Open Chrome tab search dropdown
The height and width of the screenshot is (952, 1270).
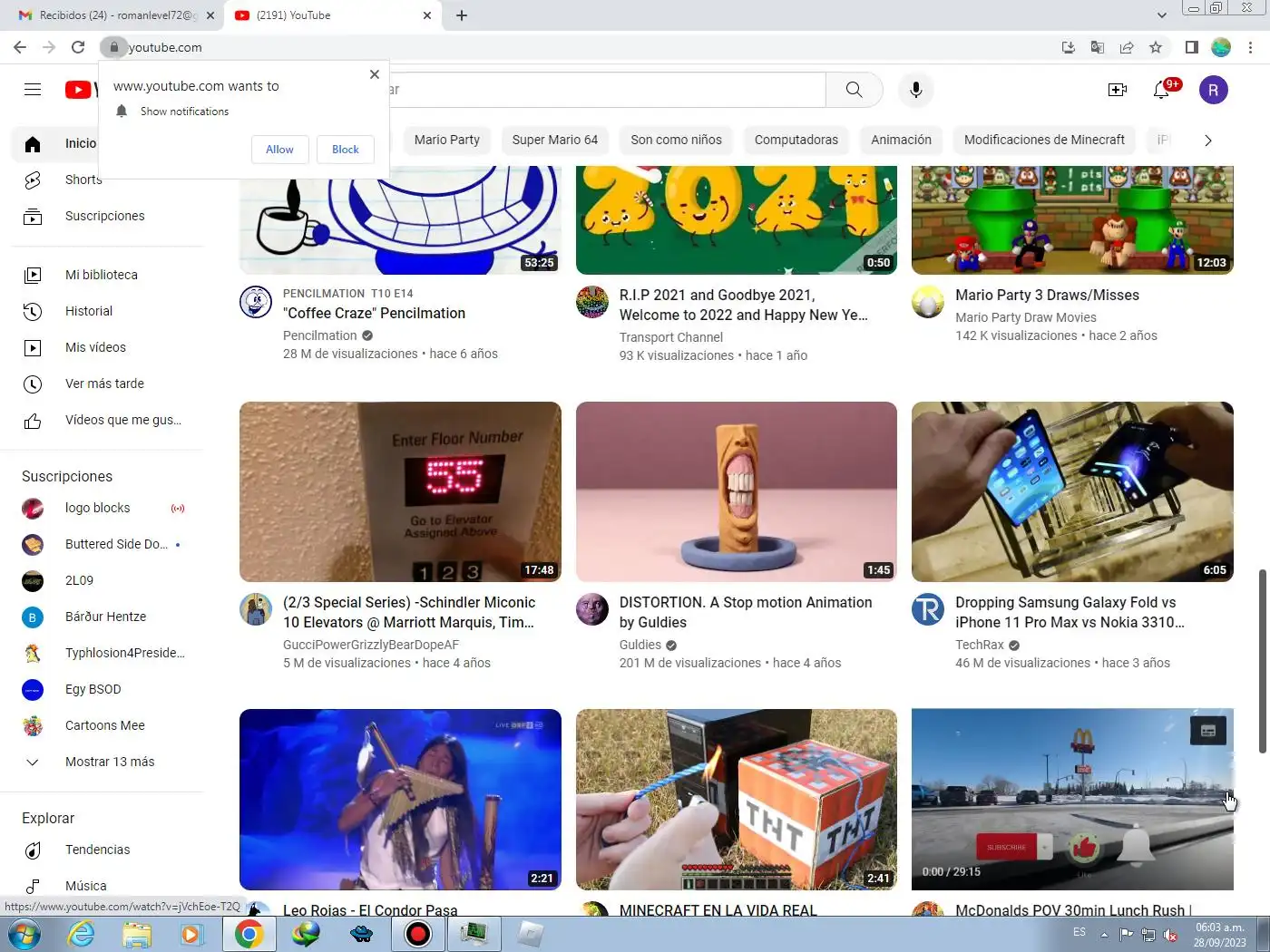pyautogui.click(x=1162, y=15)
